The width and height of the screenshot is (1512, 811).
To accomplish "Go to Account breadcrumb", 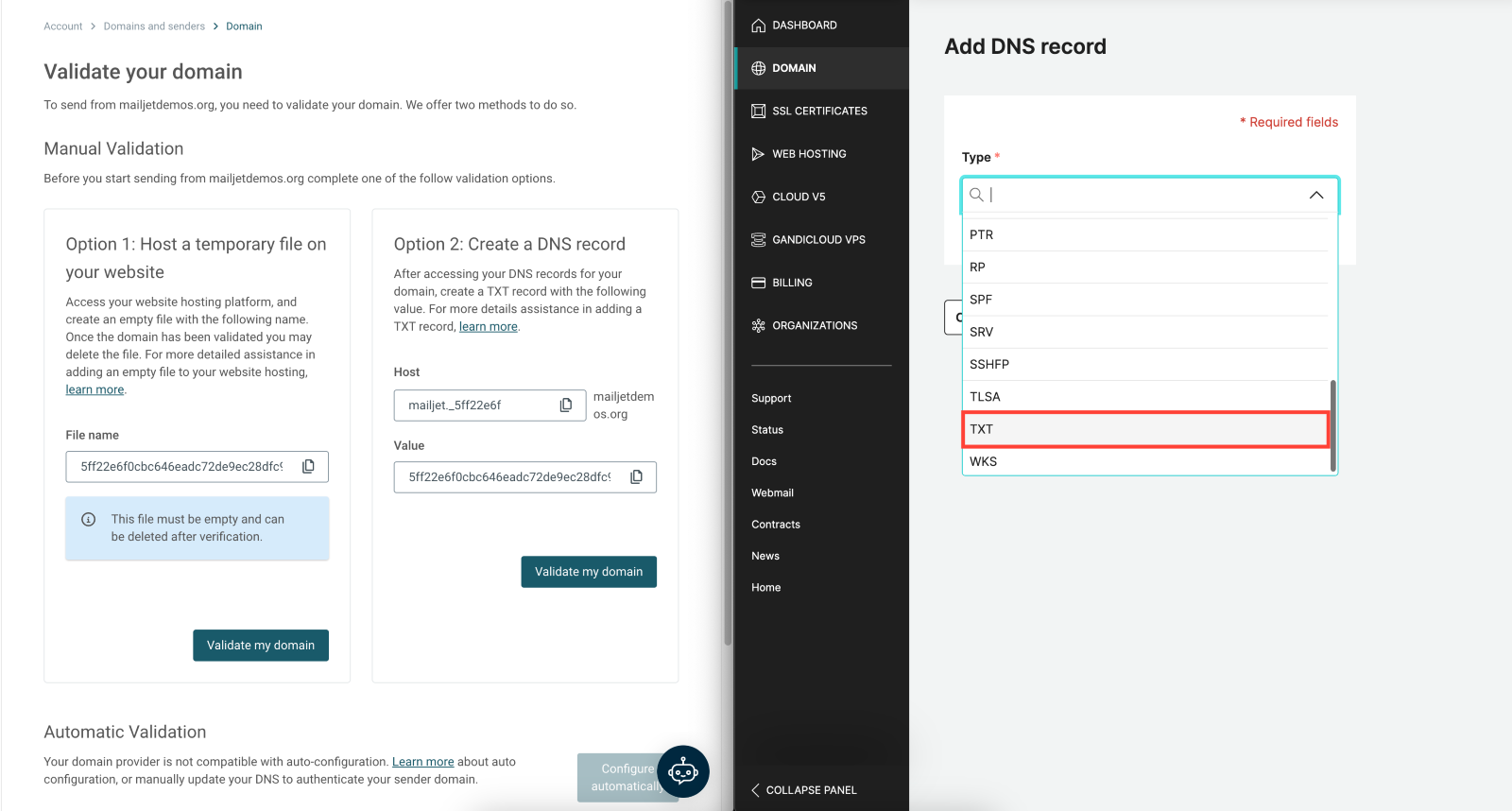I will point(63,26).
